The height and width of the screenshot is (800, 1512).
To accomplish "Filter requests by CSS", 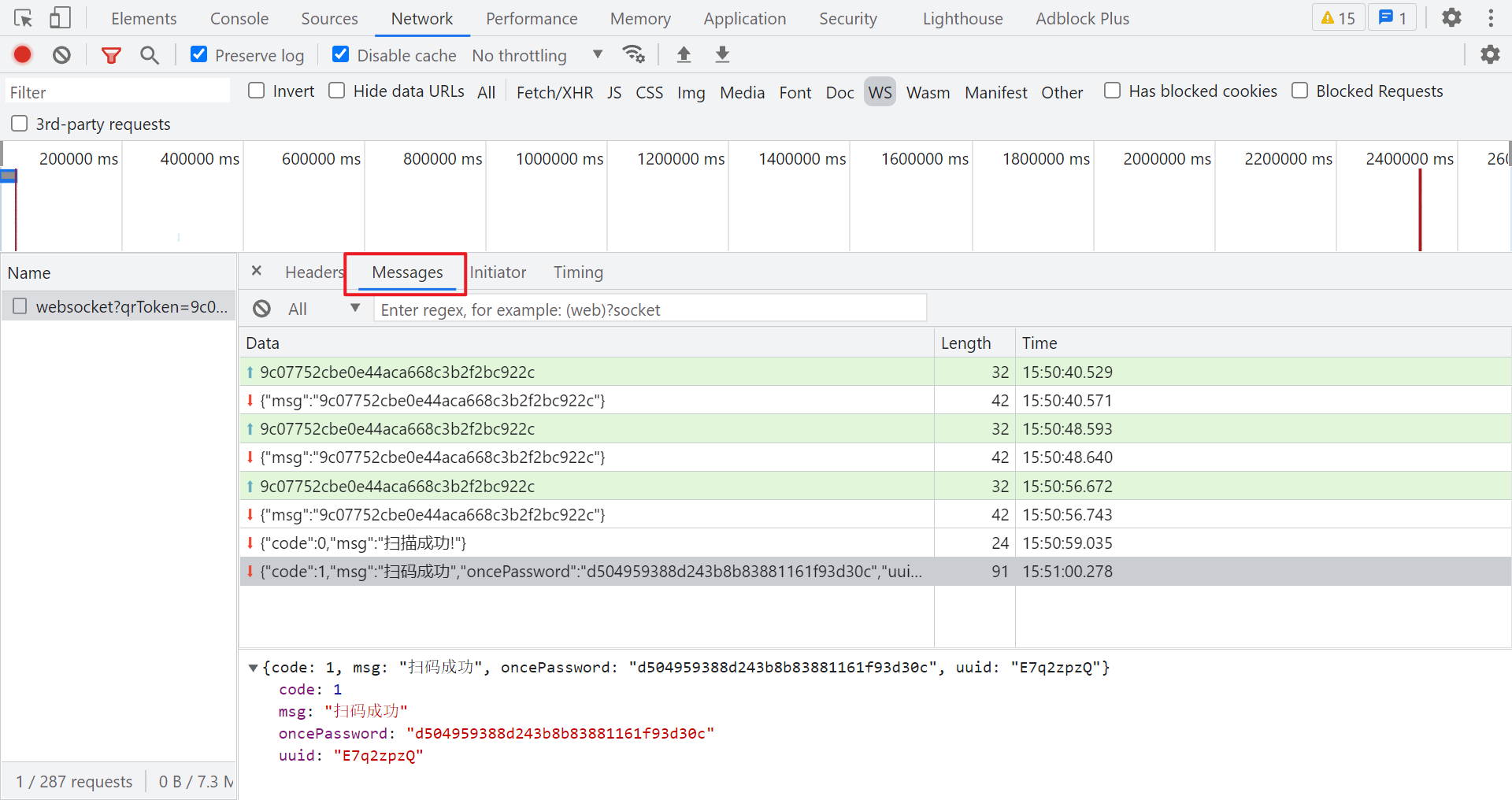I will pos(649,92).
